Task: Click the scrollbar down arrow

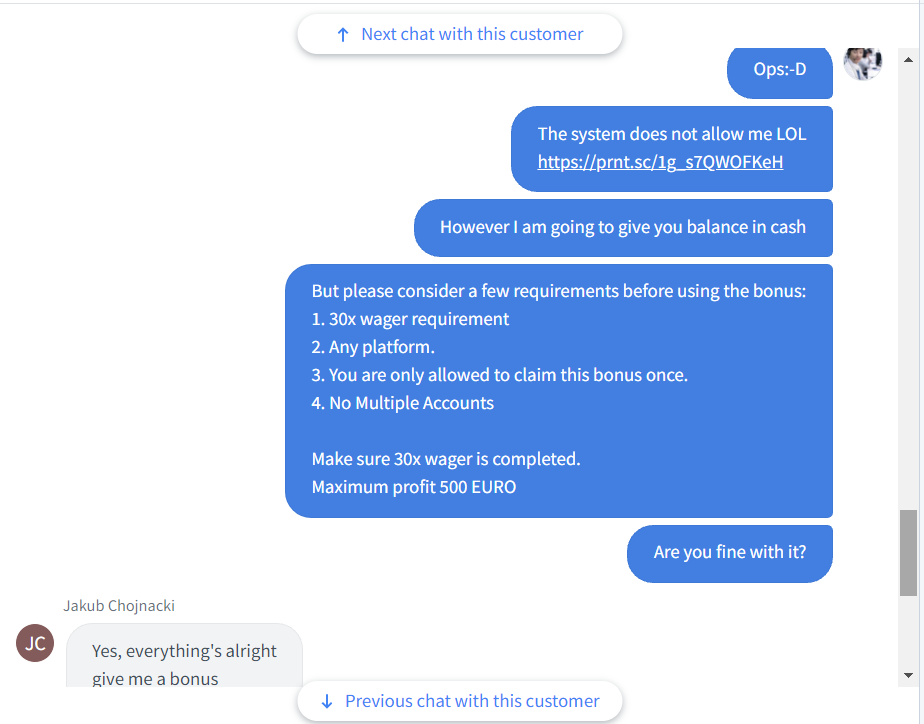Action: [908, 675]
